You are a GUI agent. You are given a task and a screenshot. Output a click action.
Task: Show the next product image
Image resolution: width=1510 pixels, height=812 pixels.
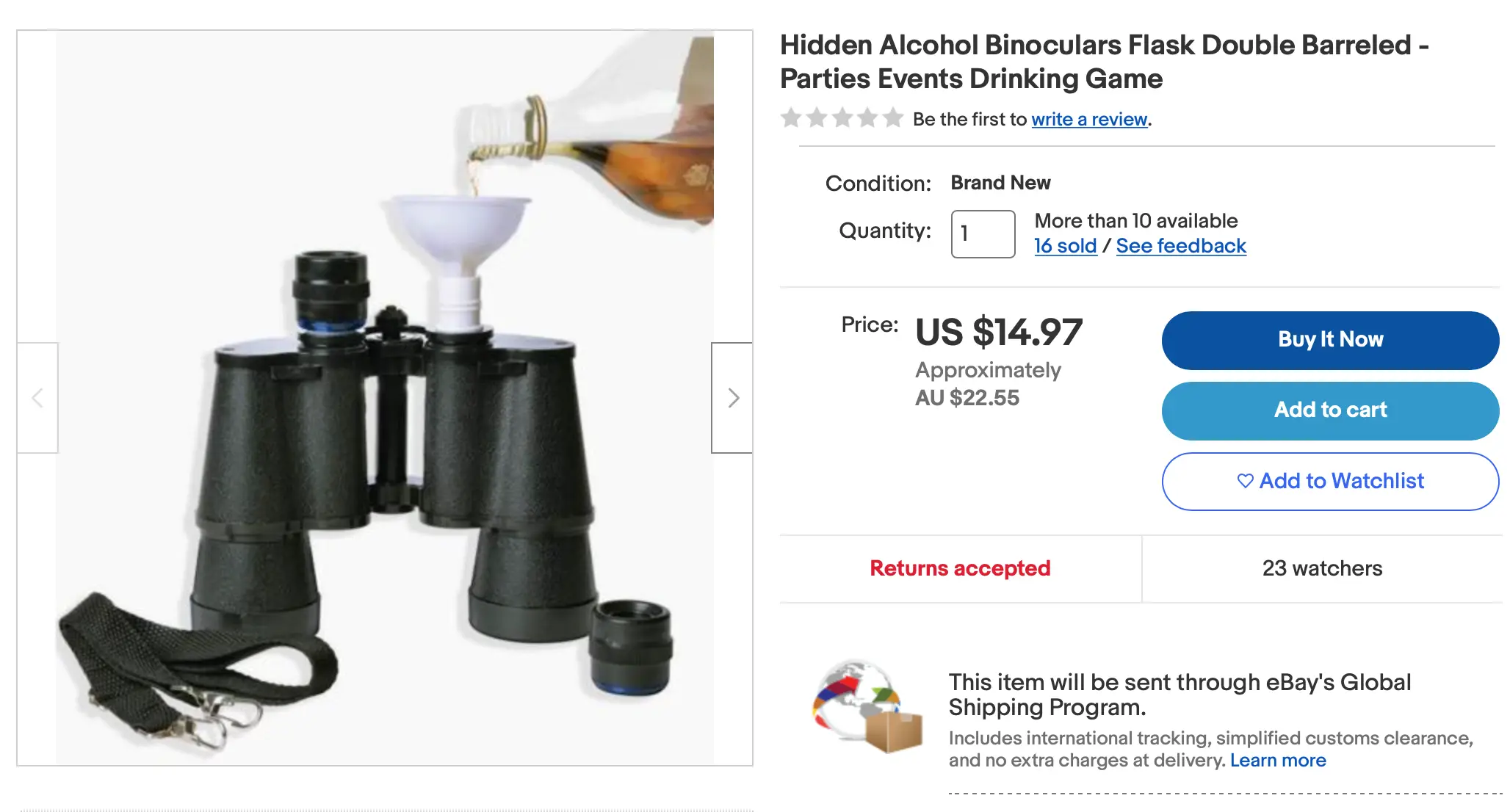(732, 398)
